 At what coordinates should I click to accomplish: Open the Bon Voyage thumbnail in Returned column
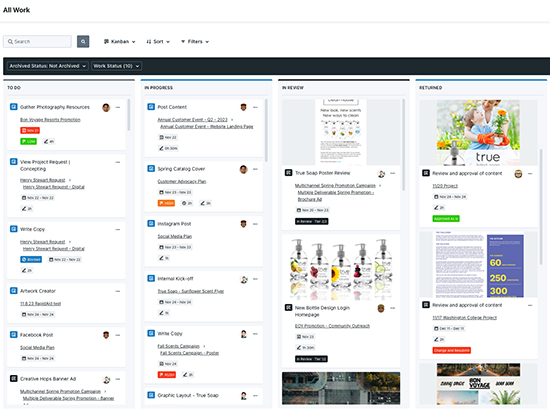click(478, 384)
